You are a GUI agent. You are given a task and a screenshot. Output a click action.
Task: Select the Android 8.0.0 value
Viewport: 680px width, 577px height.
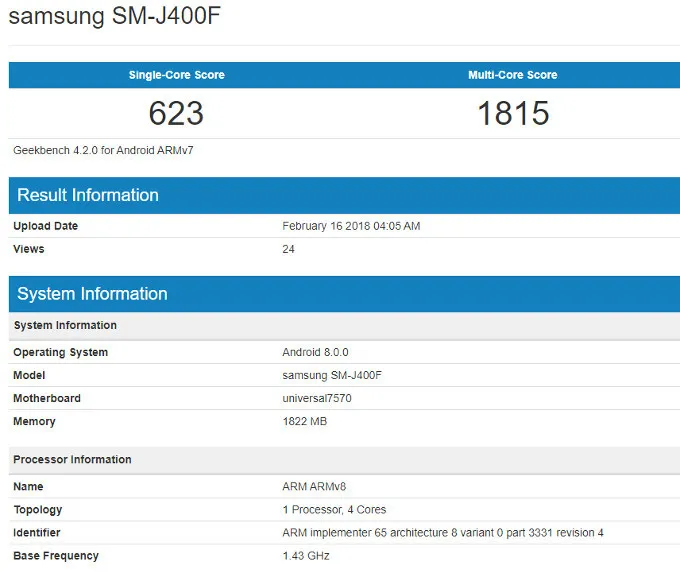click(x=315, y=352)
